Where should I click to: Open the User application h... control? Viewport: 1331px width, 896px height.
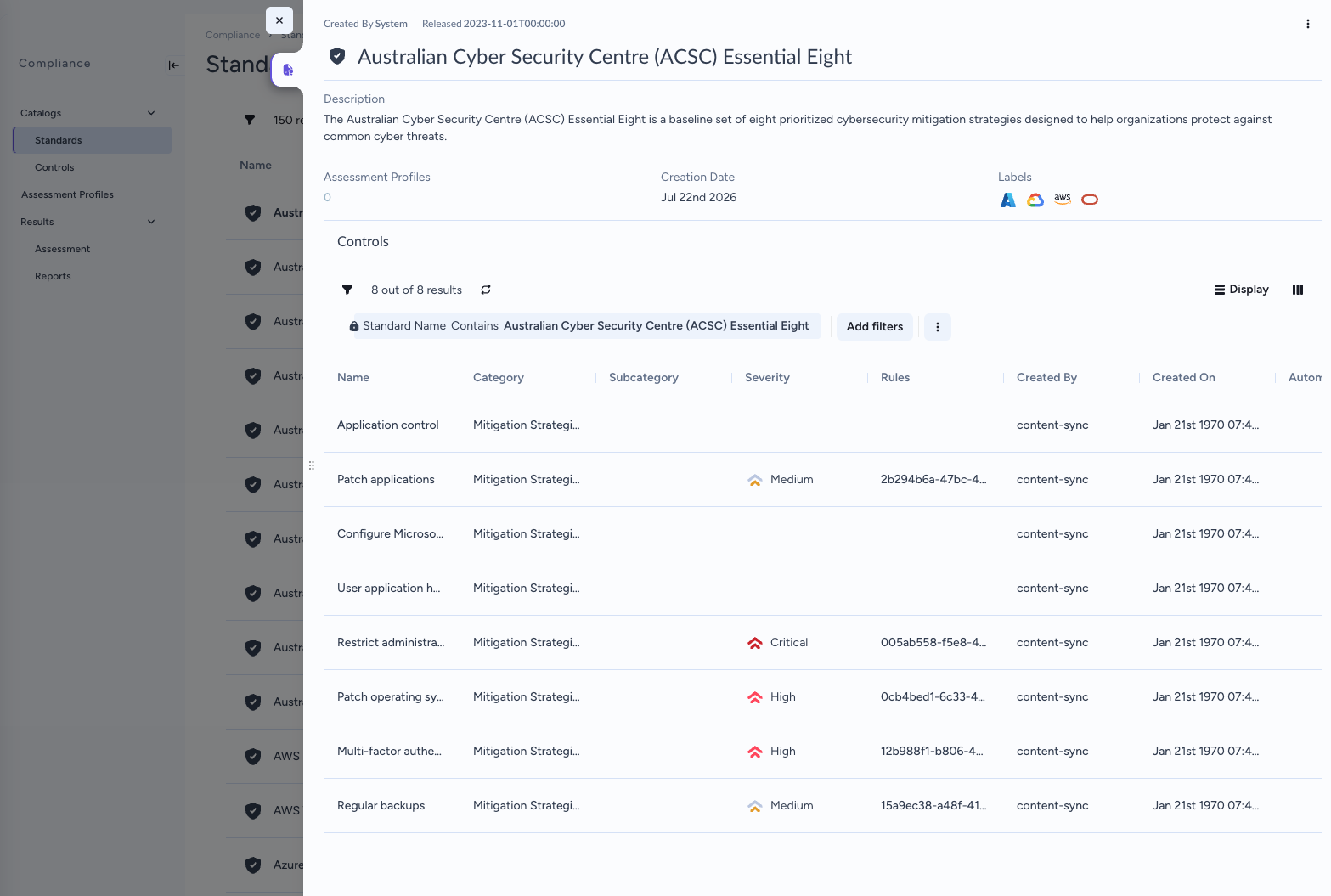click(x=388, y=589)
